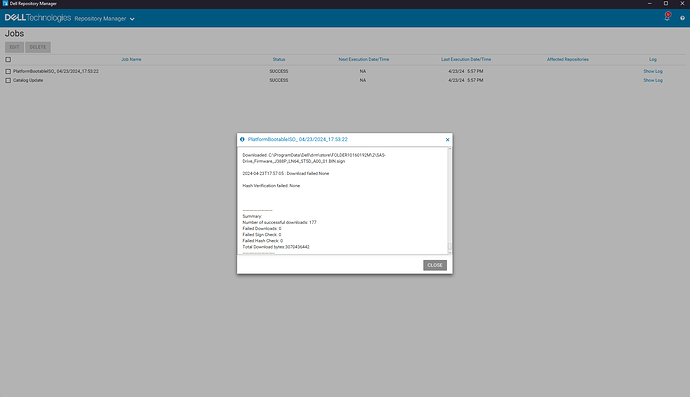The width and height of the screenshot is (690, 397).
Task: Click the info icon in dialog title
Action: 242,139
